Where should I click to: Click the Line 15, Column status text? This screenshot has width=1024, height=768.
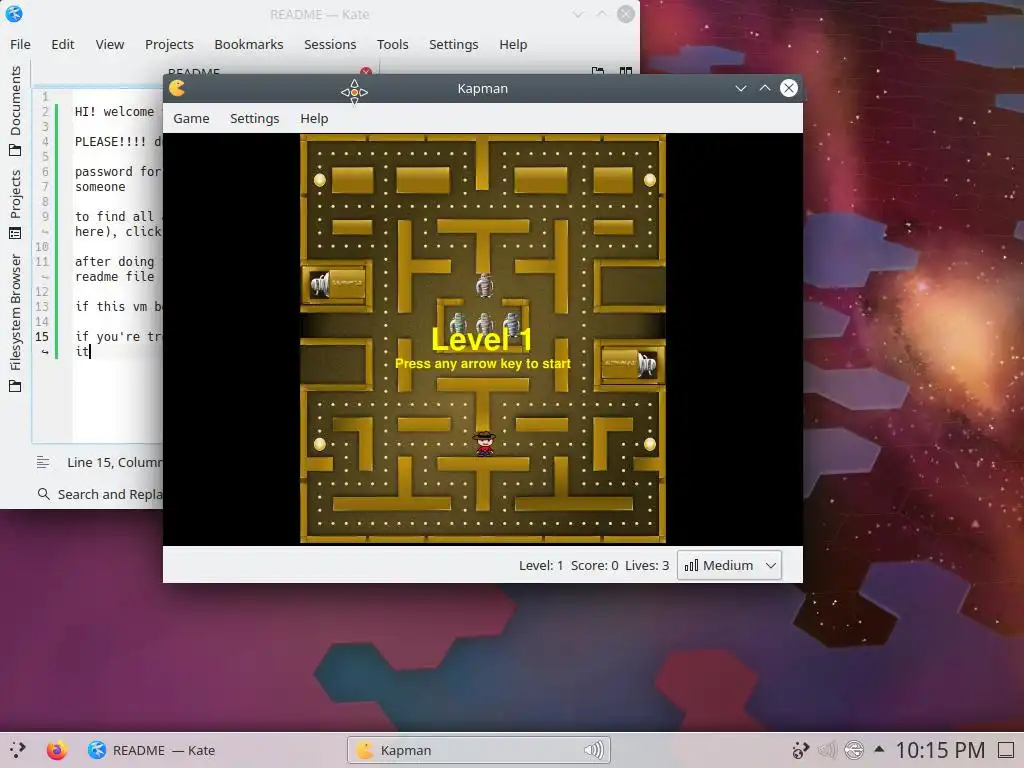(x=114, y=462)
